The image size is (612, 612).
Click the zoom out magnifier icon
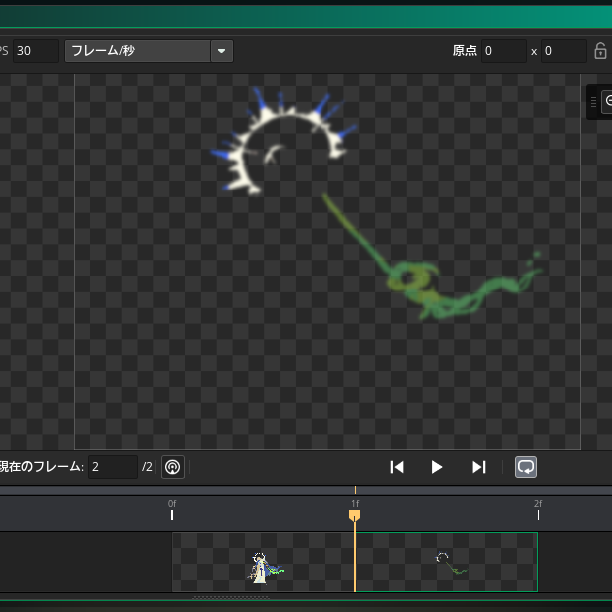(607, 102)
